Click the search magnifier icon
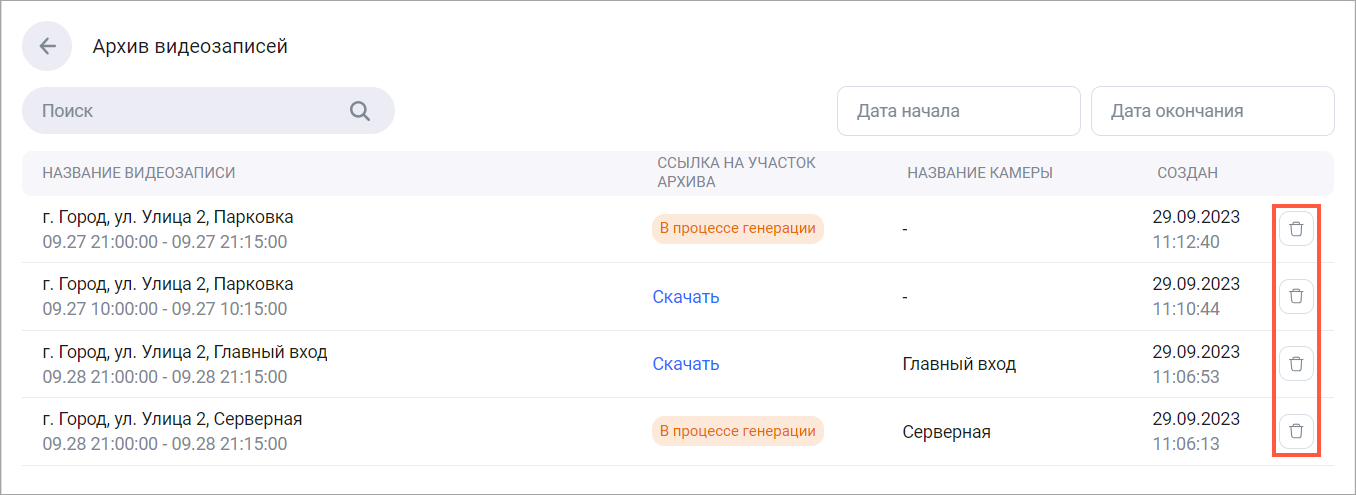 360,111
